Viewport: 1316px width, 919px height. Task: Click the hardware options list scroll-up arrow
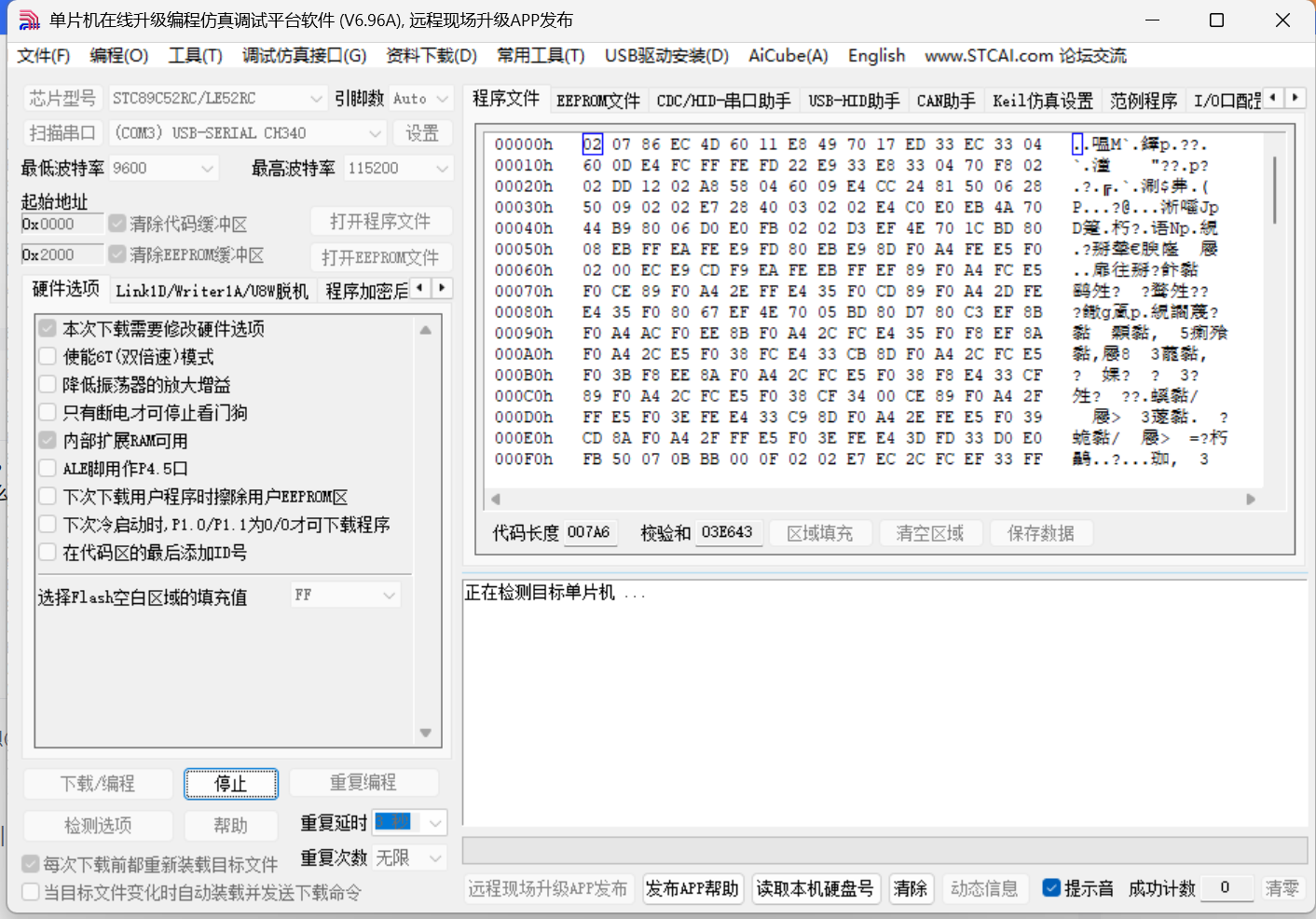426,330
